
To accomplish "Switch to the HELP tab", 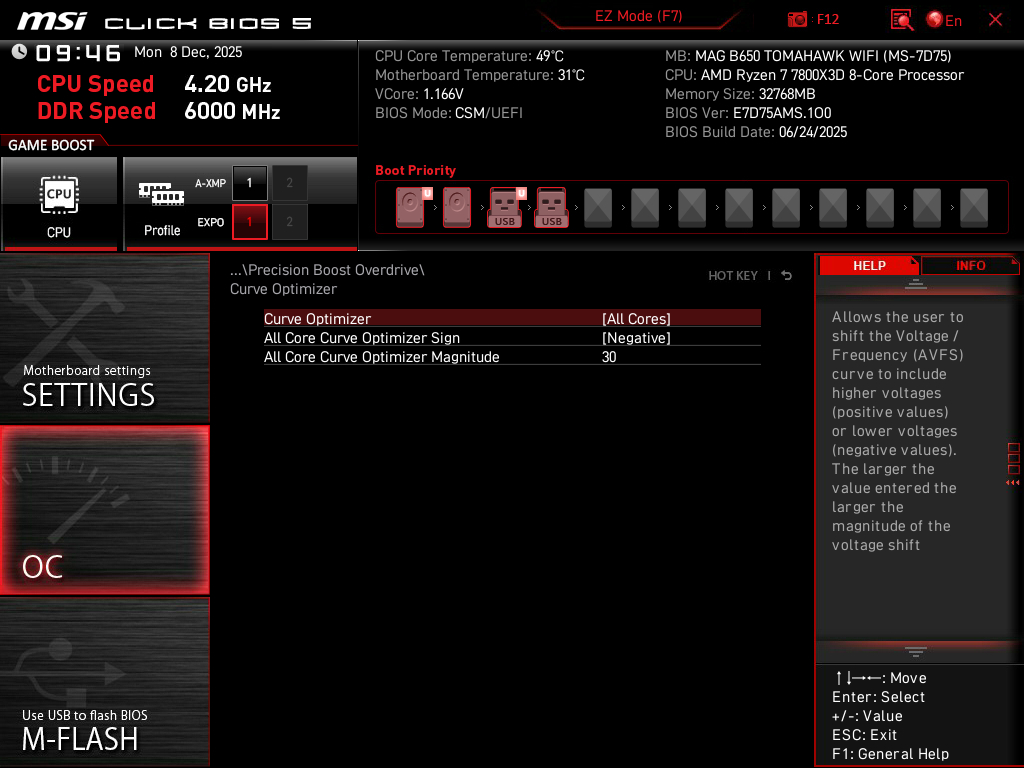I will click(x=869, y=265).
